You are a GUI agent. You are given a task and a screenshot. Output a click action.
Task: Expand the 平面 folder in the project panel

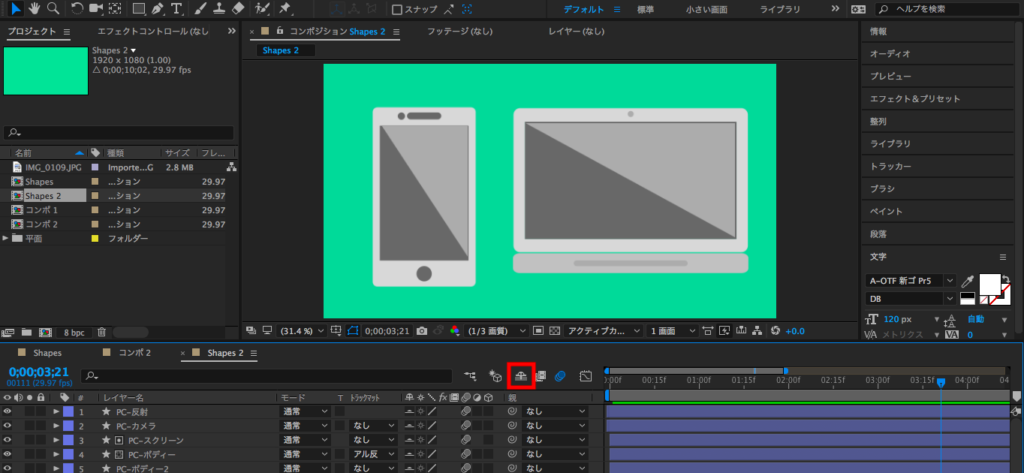pos(7,239)
